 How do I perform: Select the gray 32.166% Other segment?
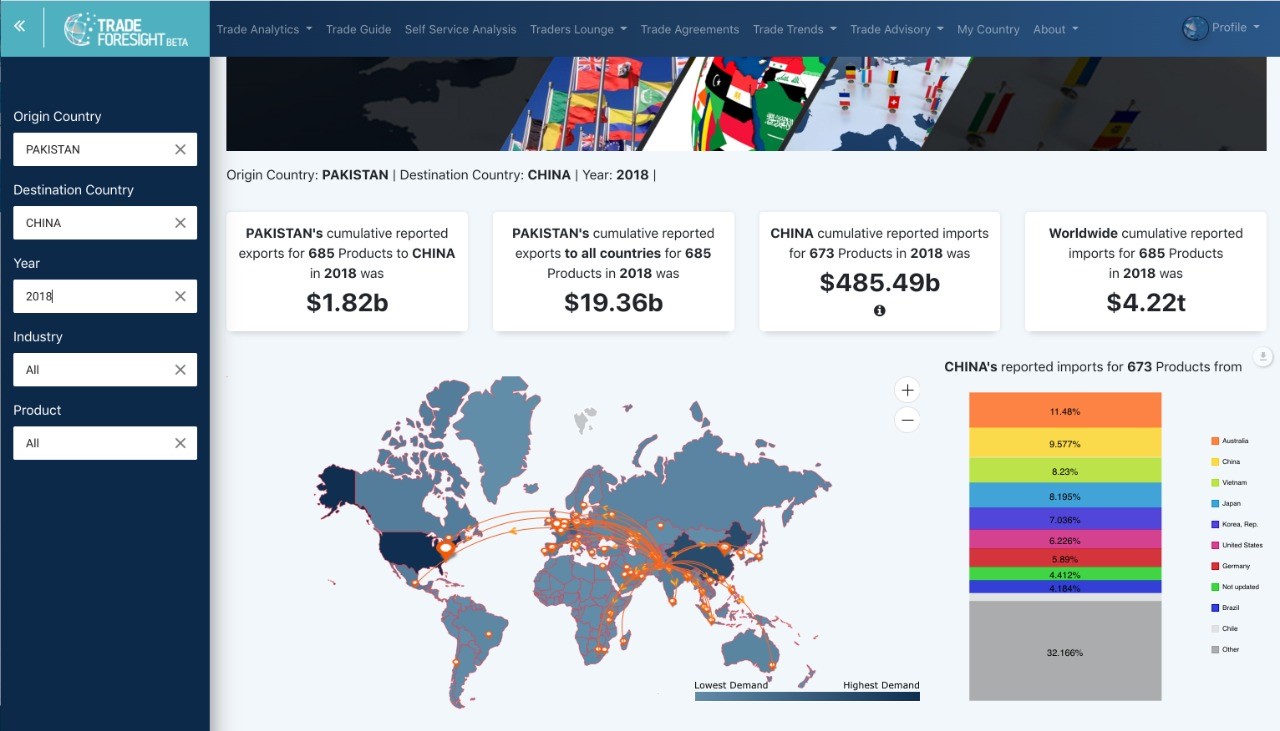click(x=1065, y=651)
